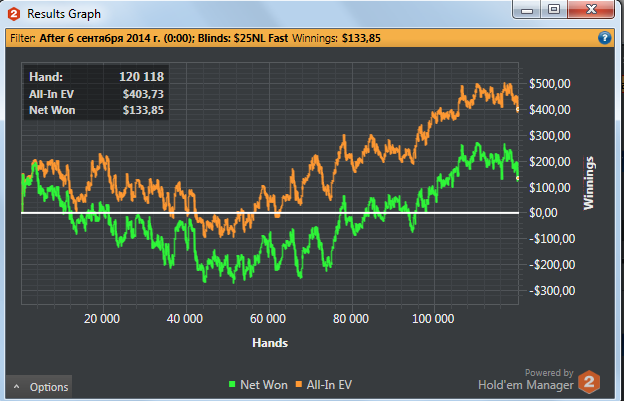
Task: Click the Hands axis title
Action: [x=270, y=343]
